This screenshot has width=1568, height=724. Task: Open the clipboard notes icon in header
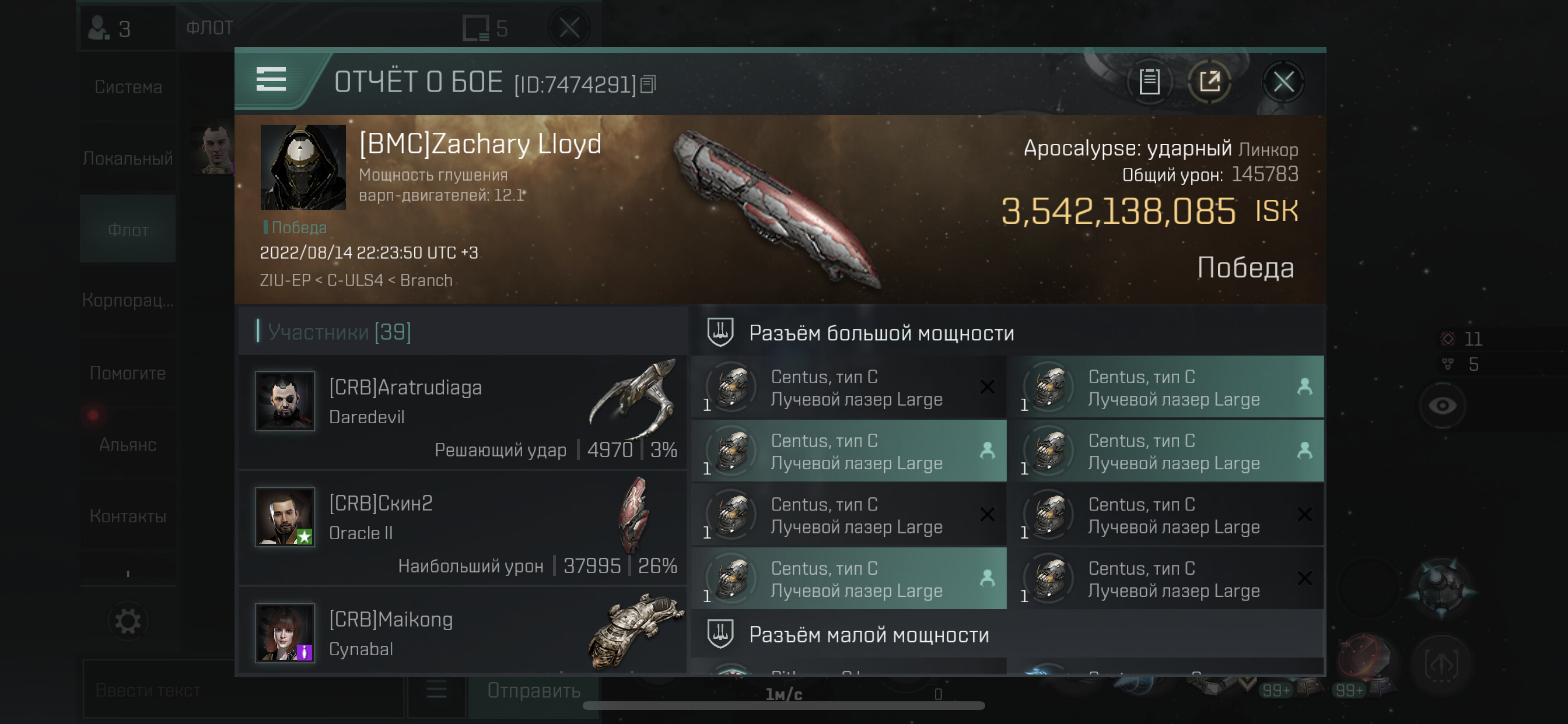click(x=1149, y=82)
